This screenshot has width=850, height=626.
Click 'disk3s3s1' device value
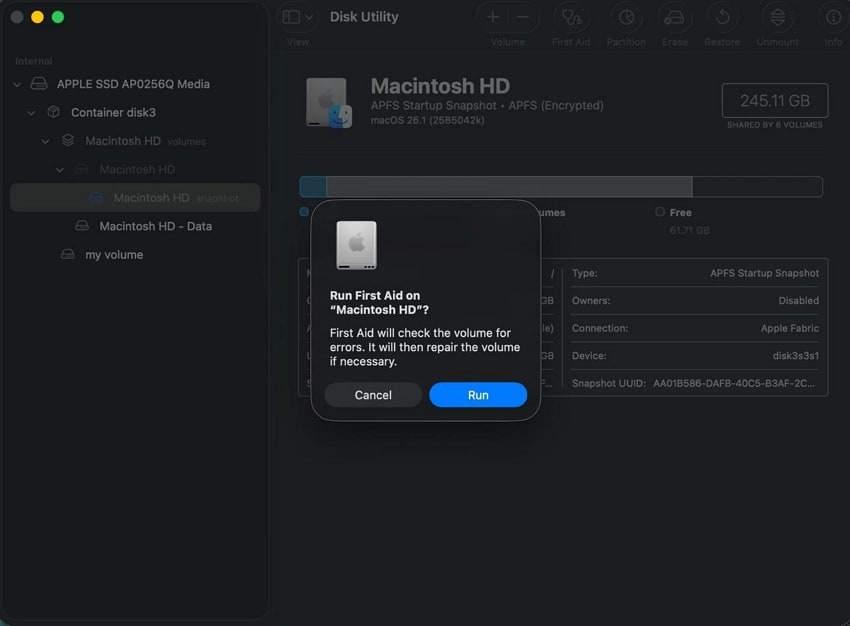796,356
